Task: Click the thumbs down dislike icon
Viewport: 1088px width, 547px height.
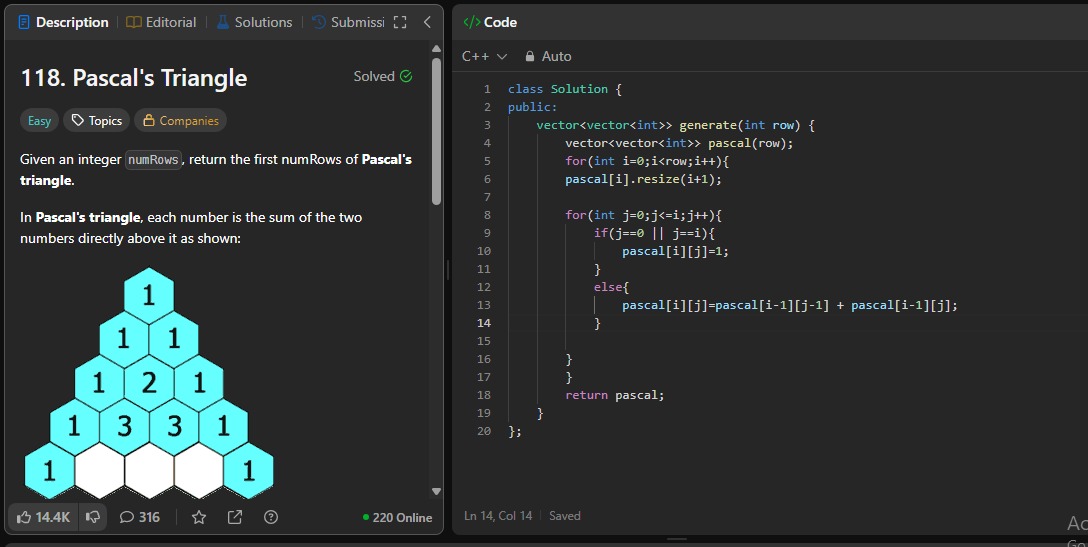Action: pyautogui.click(x=92, y=517)
